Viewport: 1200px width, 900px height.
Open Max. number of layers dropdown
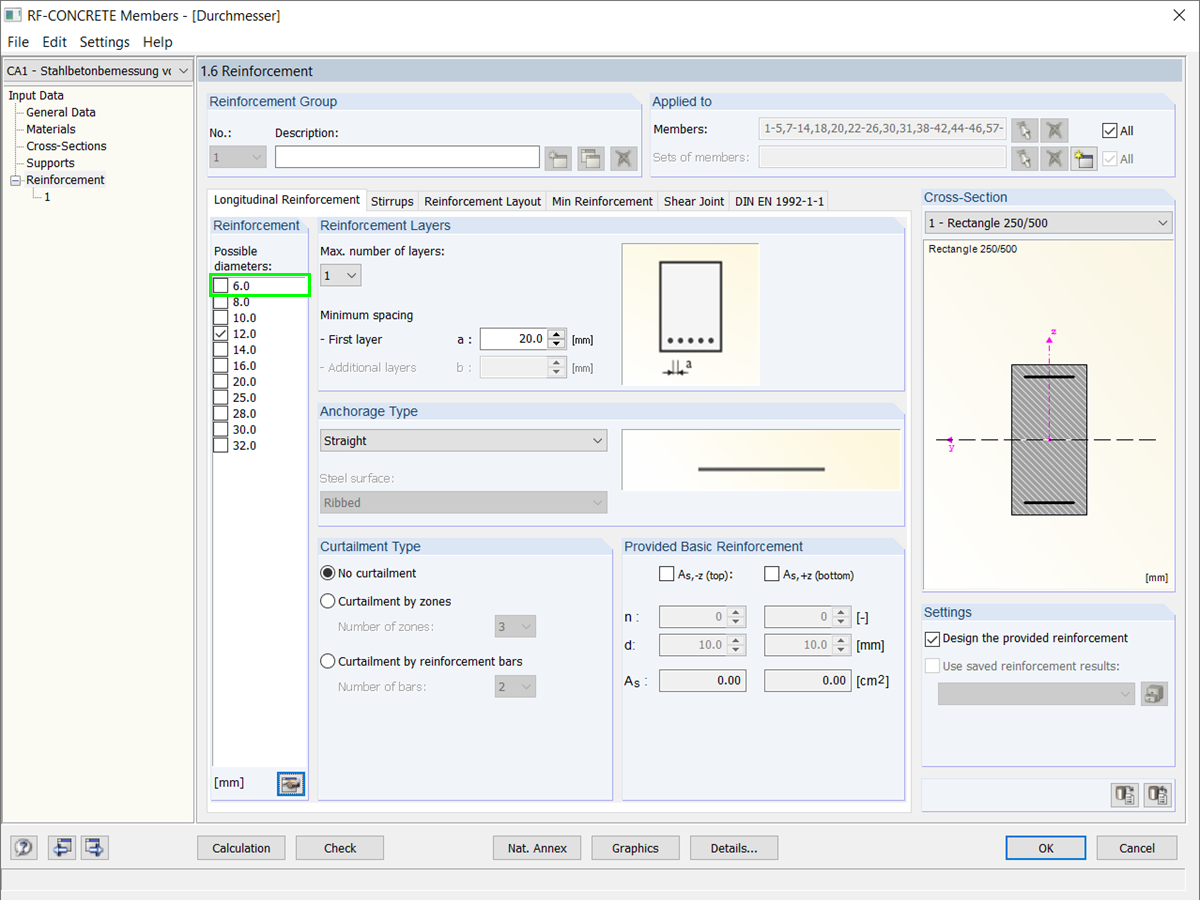(341, 275)
